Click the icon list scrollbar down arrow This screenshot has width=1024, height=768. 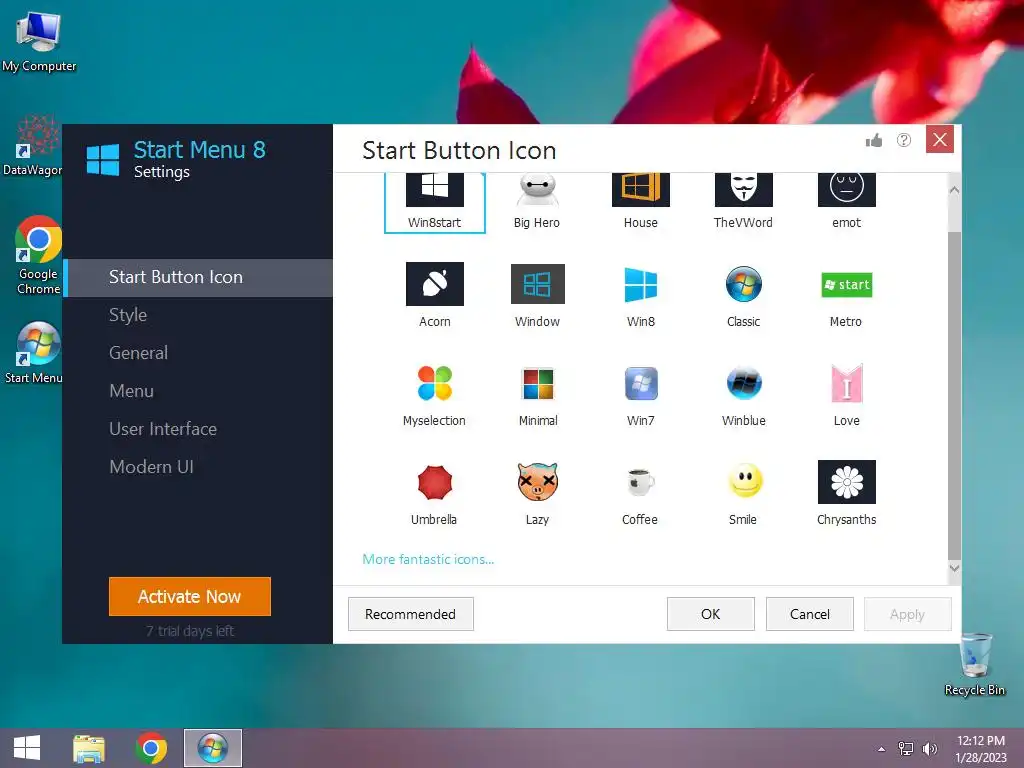point(954,568)
